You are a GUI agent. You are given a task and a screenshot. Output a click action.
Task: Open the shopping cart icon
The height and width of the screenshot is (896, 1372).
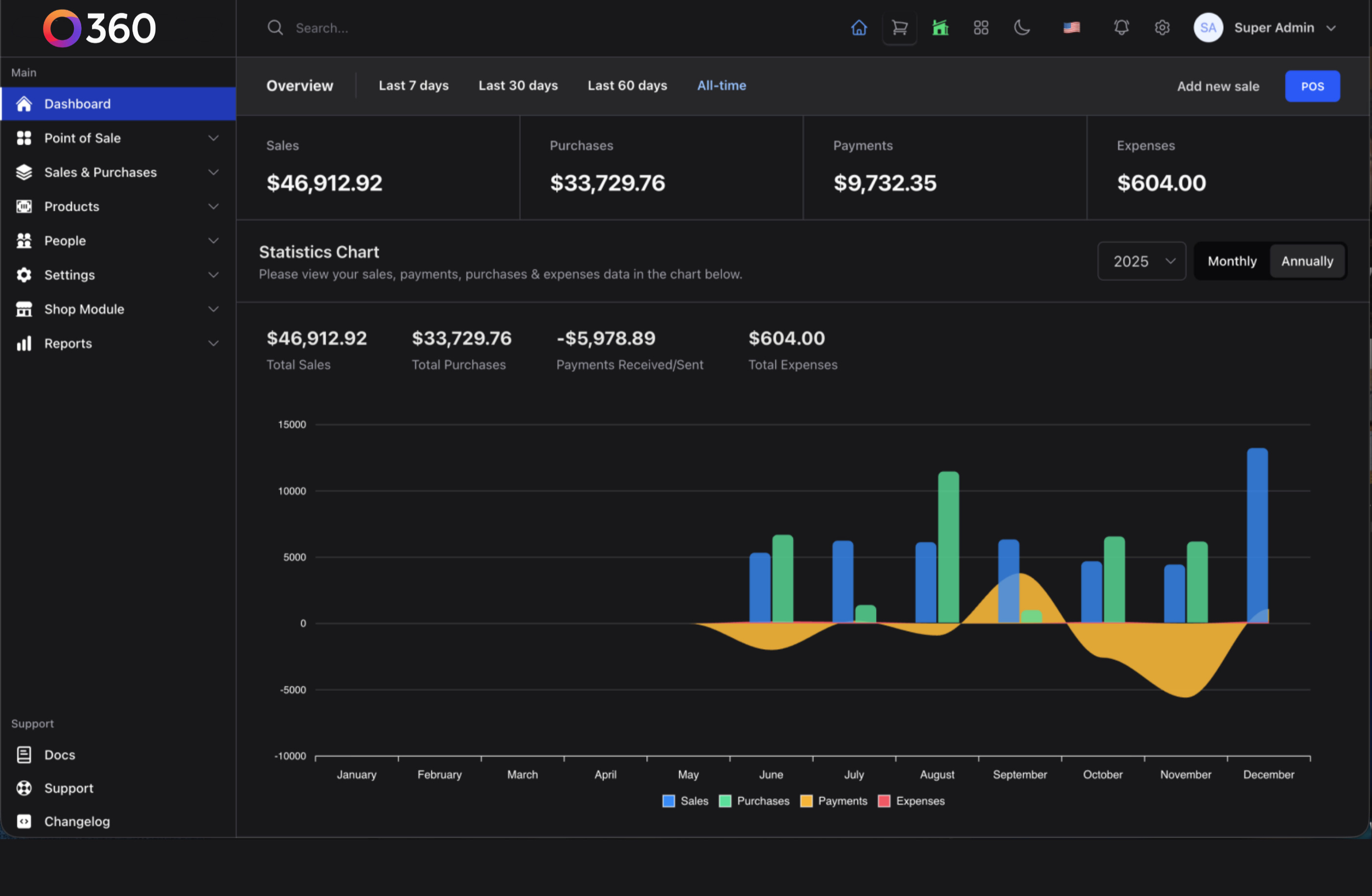pyautogui.click(x=900, y=28)
